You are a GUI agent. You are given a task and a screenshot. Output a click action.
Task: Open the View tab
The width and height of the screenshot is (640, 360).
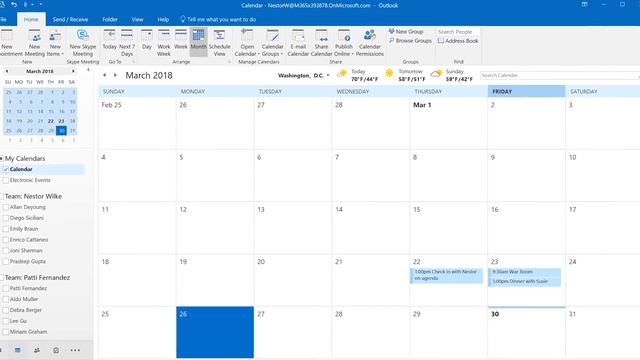click(x=137, y=19)
